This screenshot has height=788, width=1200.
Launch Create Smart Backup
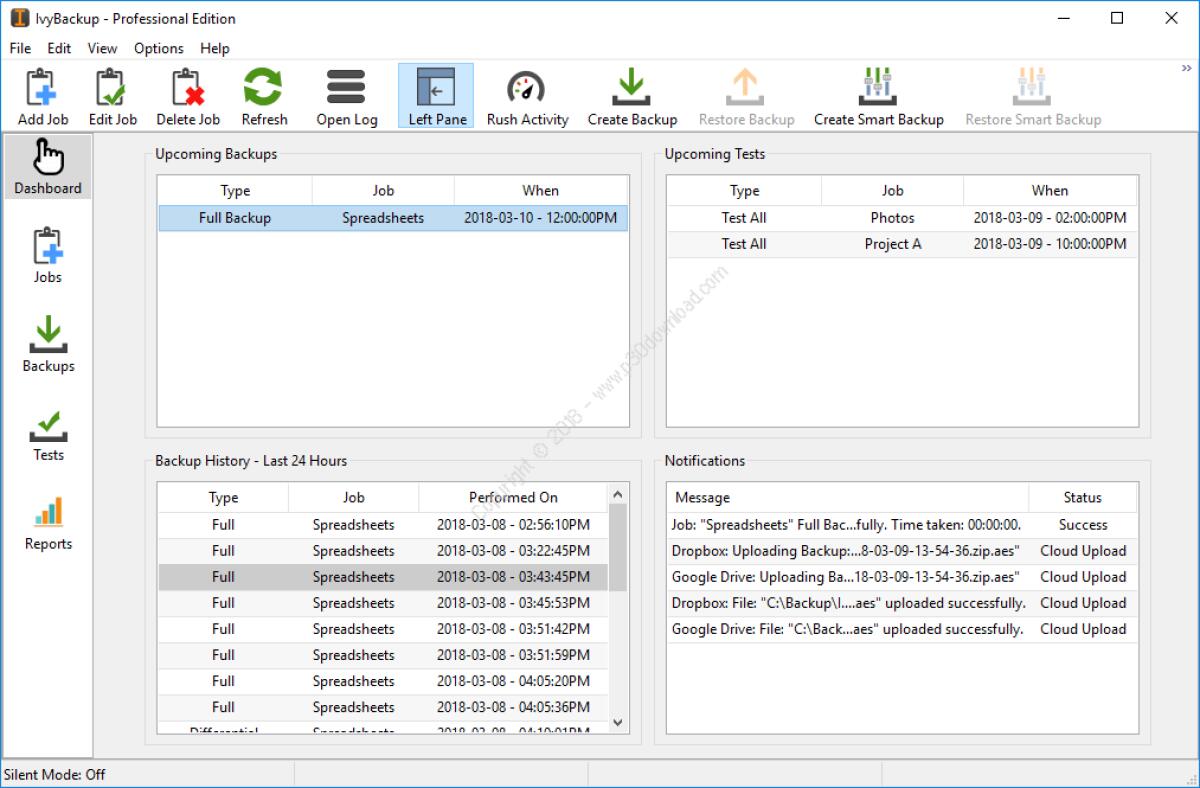(x=878, y=94)
